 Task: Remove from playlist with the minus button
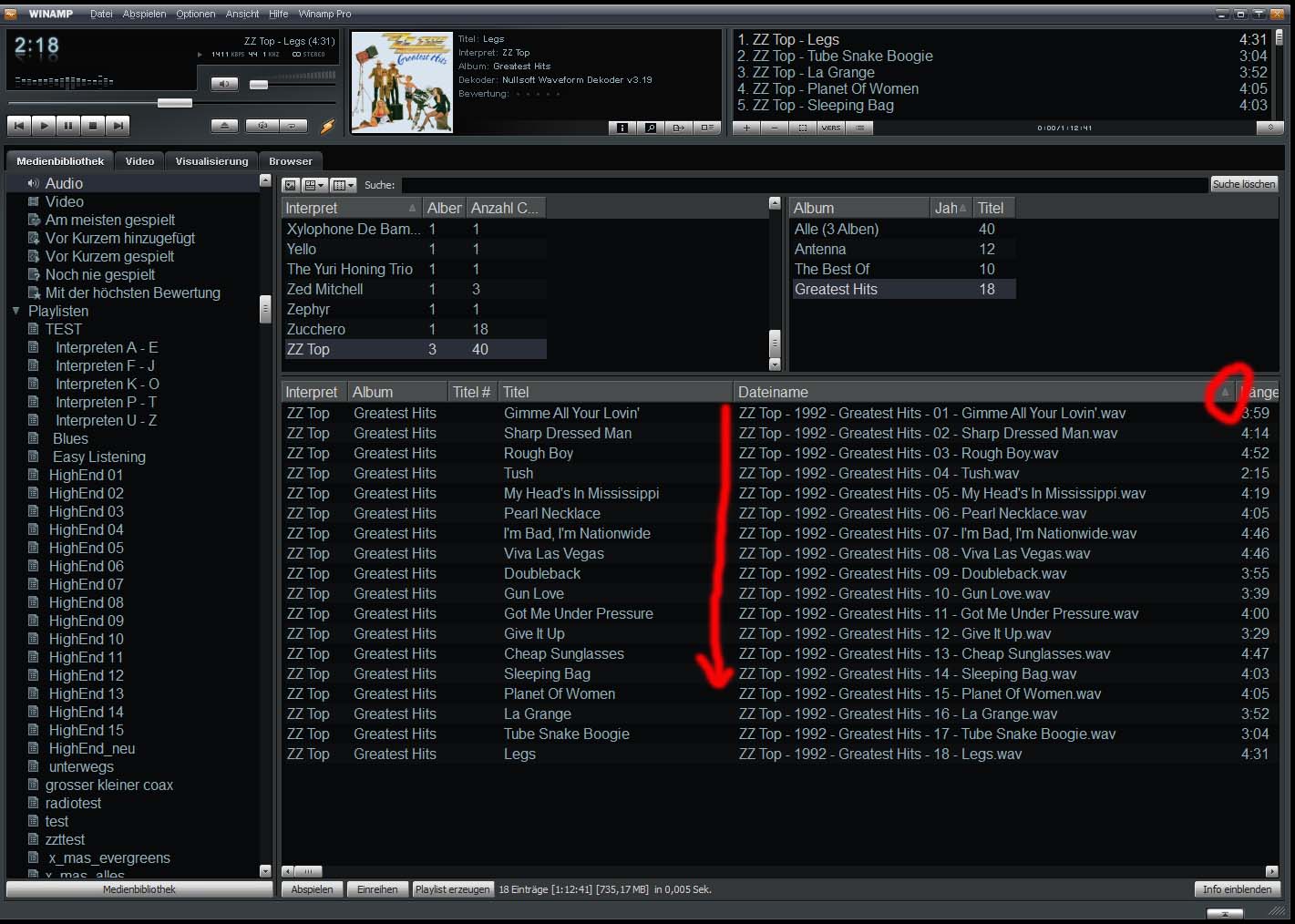click(x=775, y=128)
